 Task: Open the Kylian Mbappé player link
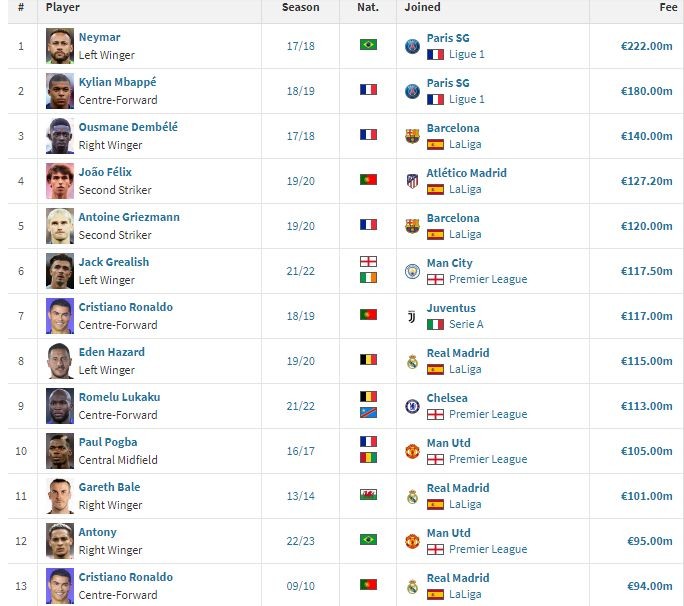coord(117,82)
